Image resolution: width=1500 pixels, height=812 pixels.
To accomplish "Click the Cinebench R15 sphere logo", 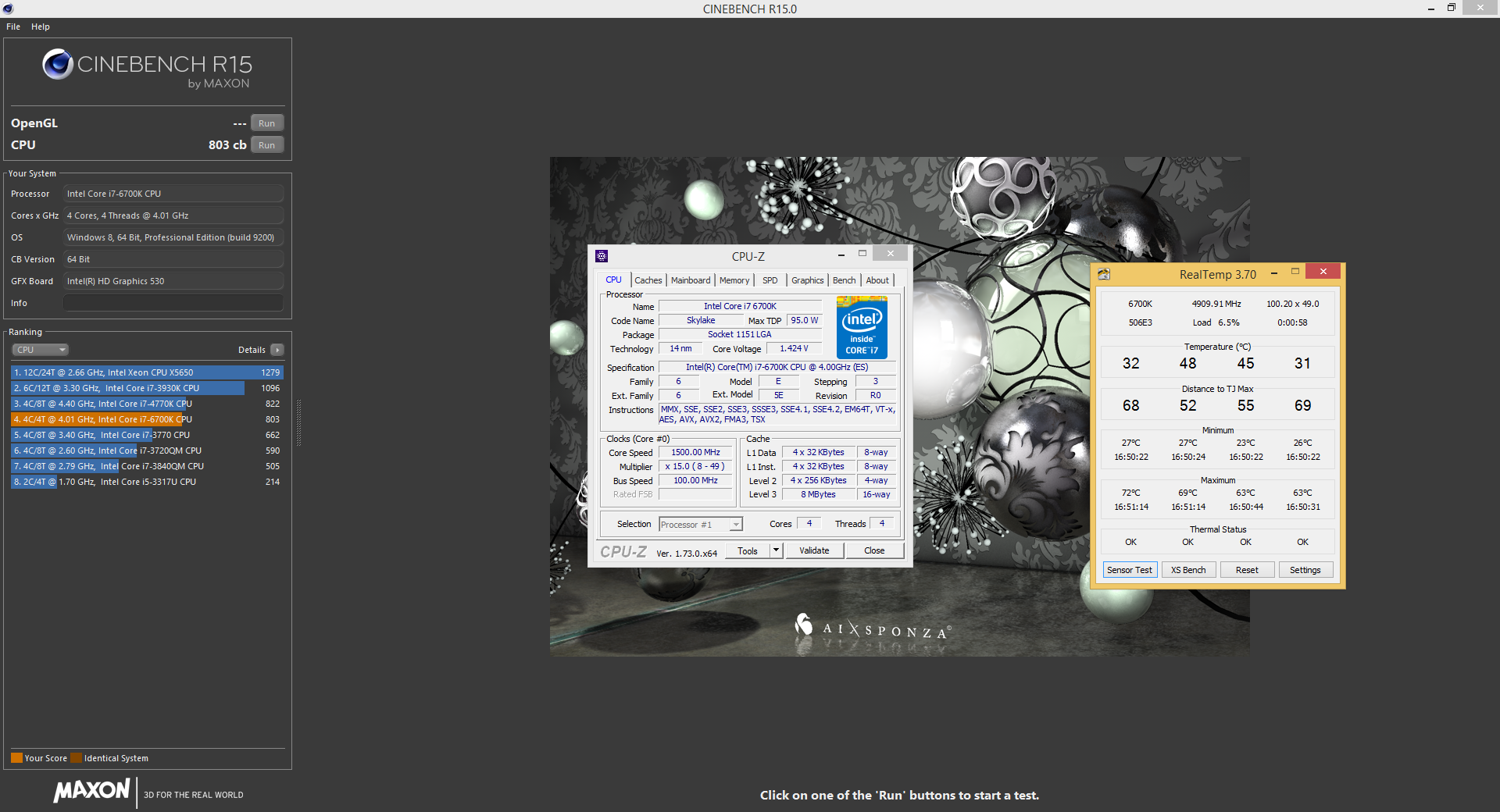I will point(58,64).
